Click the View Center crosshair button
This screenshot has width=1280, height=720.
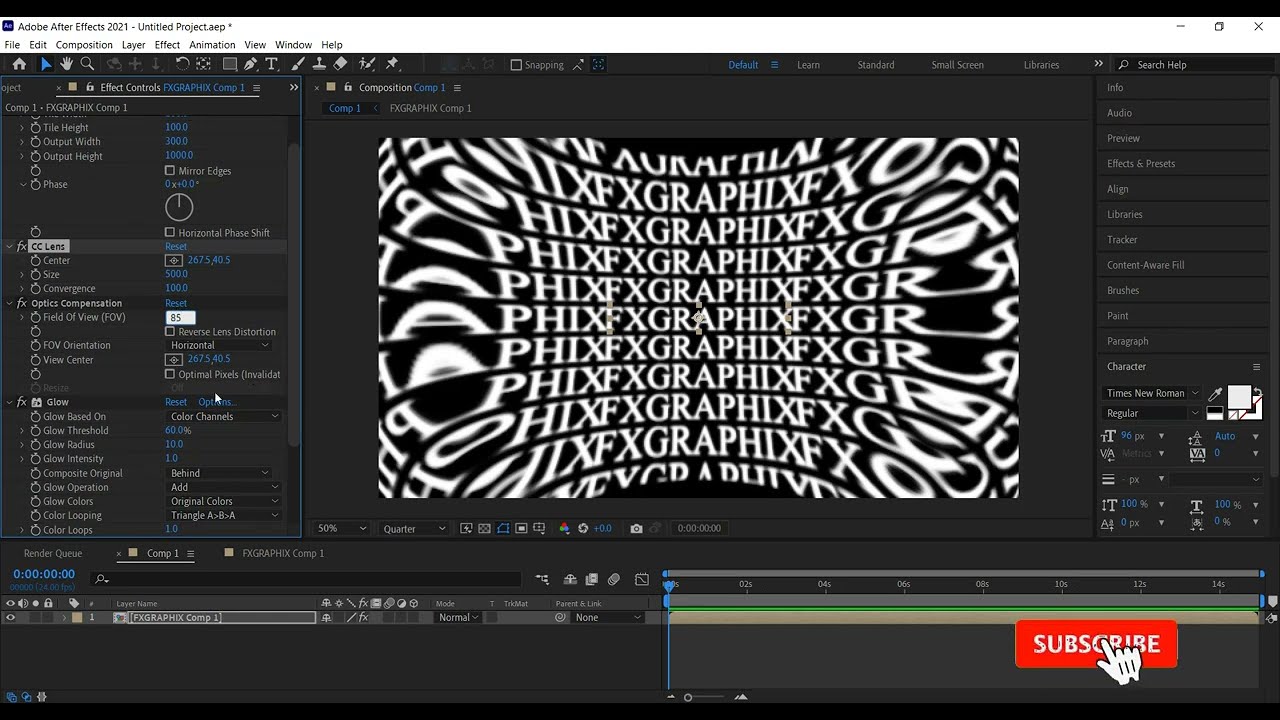[174, 359]
